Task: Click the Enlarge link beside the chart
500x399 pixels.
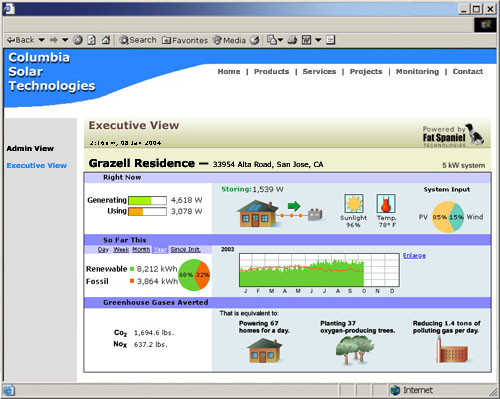Action: [x=414, y=256]
